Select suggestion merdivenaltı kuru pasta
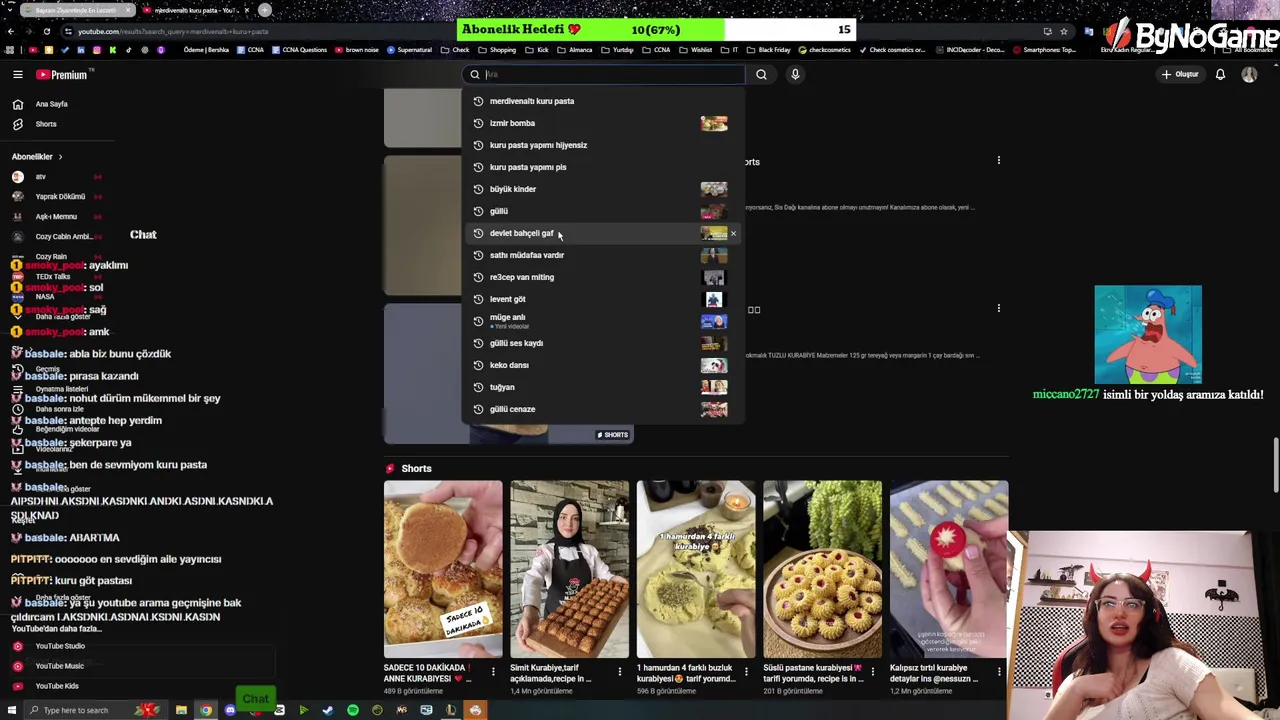 (x=603, y=101)
